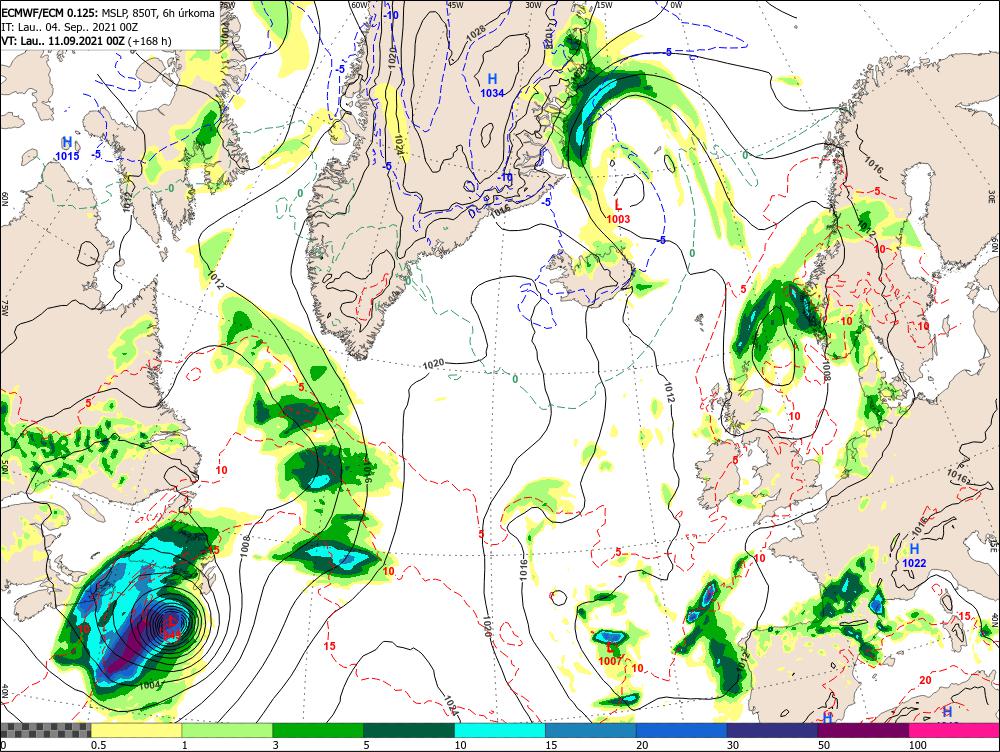Click the "0.5" value on the color scale

(x=98, y=745)
